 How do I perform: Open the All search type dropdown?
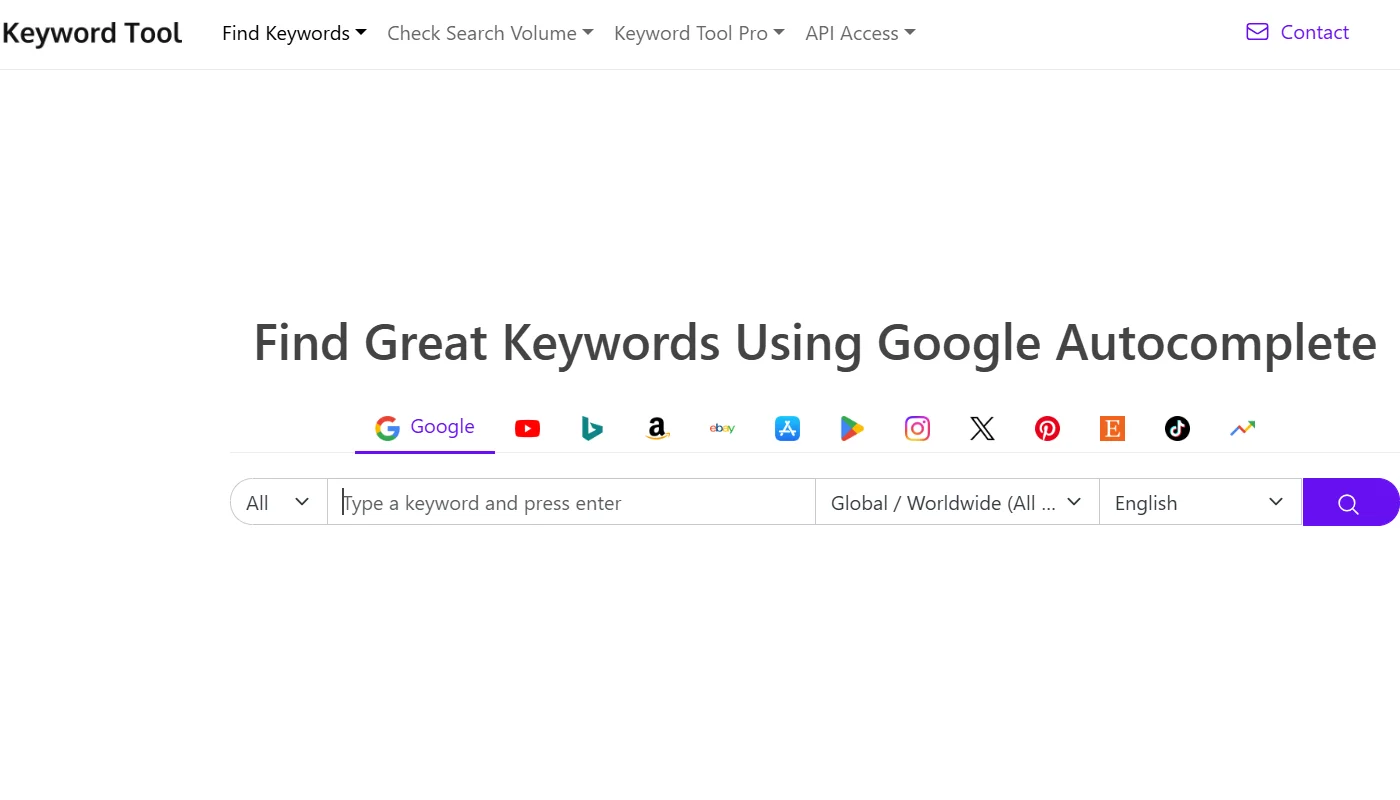click(279, 502)
